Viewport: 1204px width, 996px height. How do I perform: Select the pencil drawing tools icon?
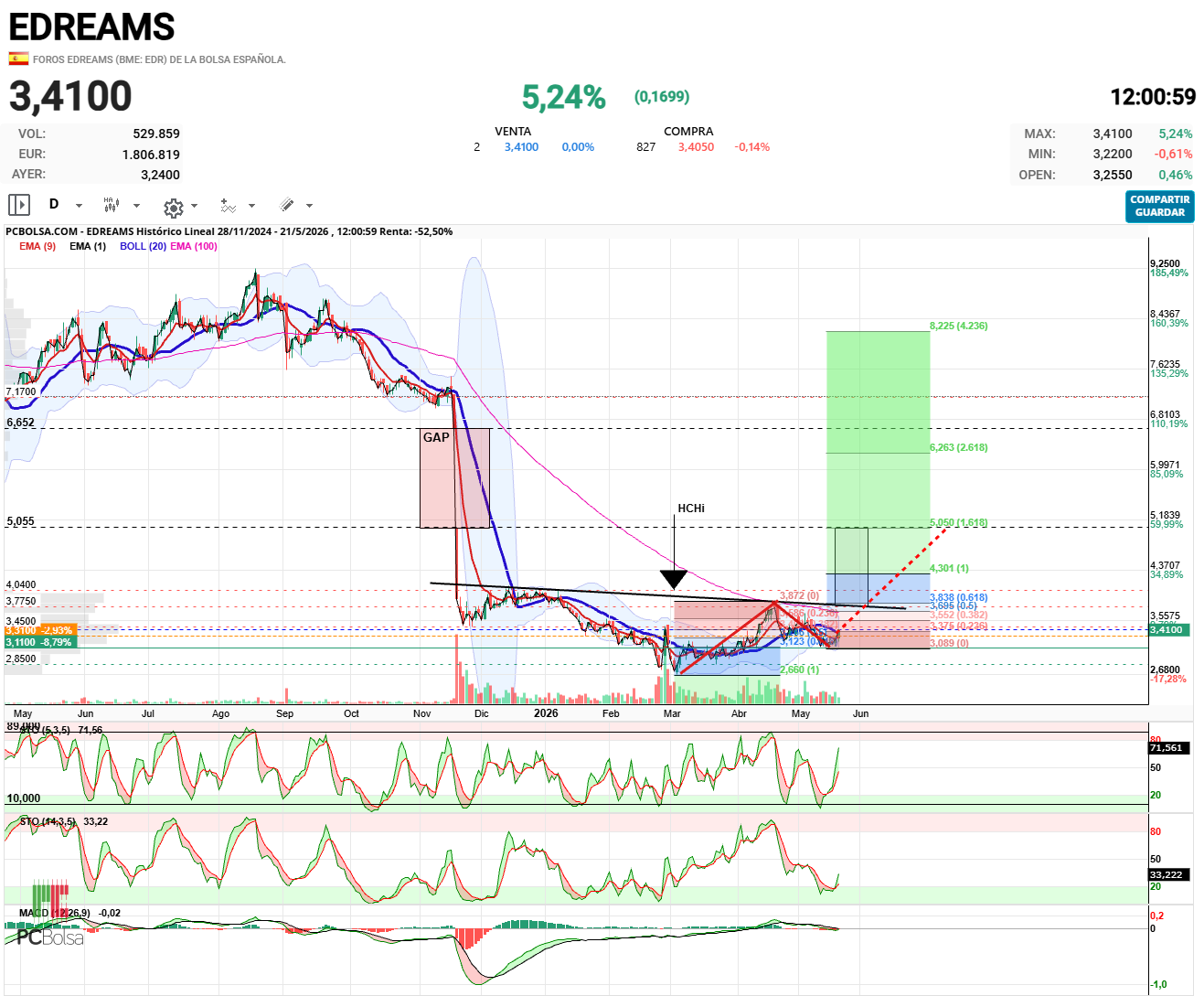click(x=286, y=205)
